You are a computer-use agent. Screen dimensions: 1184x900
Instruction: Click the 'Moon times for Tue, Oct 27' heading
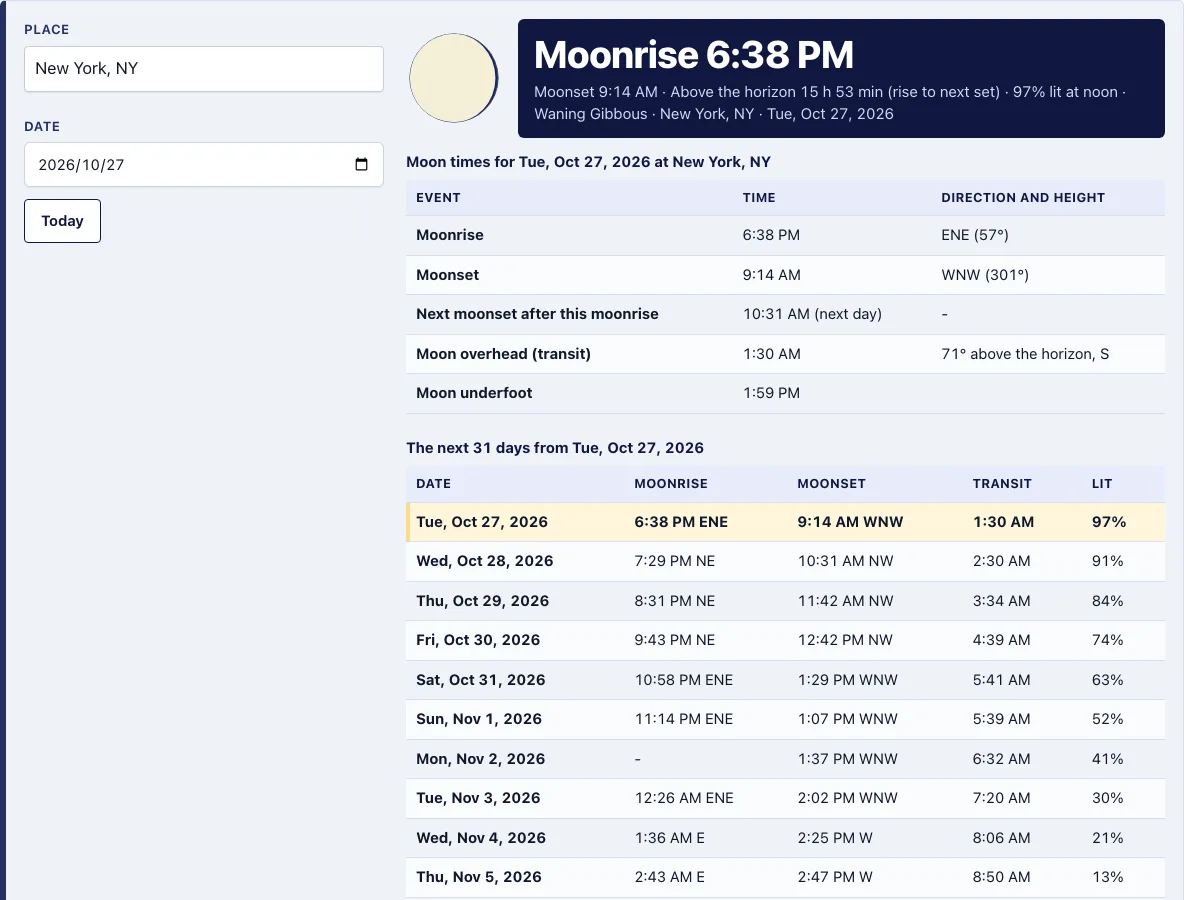(x=588, y=162)
